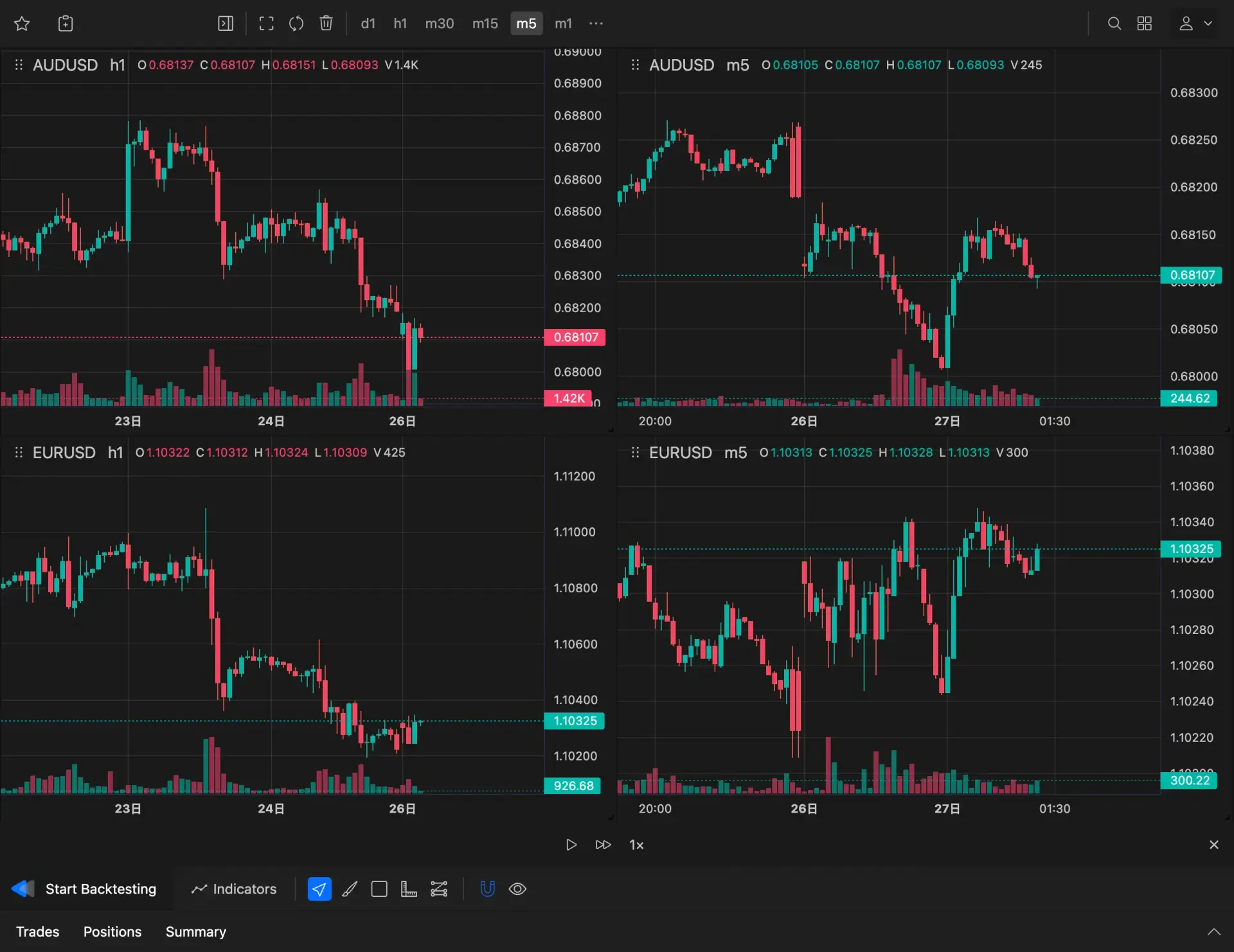This screenshot has height=952, width=1234.
Task: Toggle drawings visibility eye icon
Action: pos(517,889)
